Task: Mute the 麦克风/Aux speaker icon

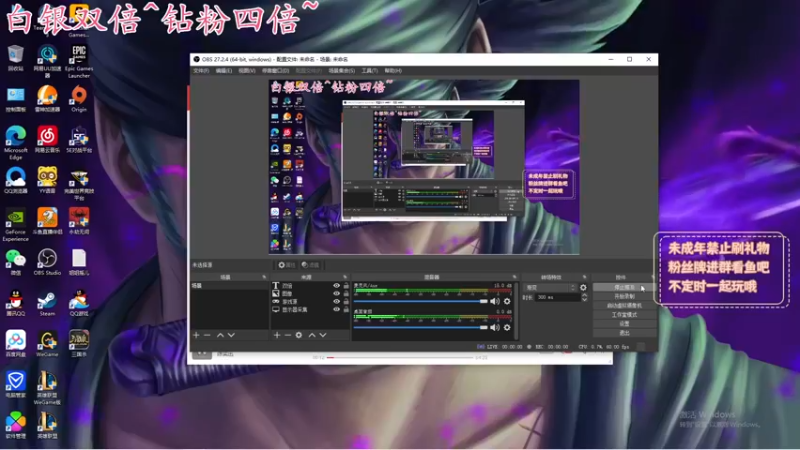Action: 495,301
